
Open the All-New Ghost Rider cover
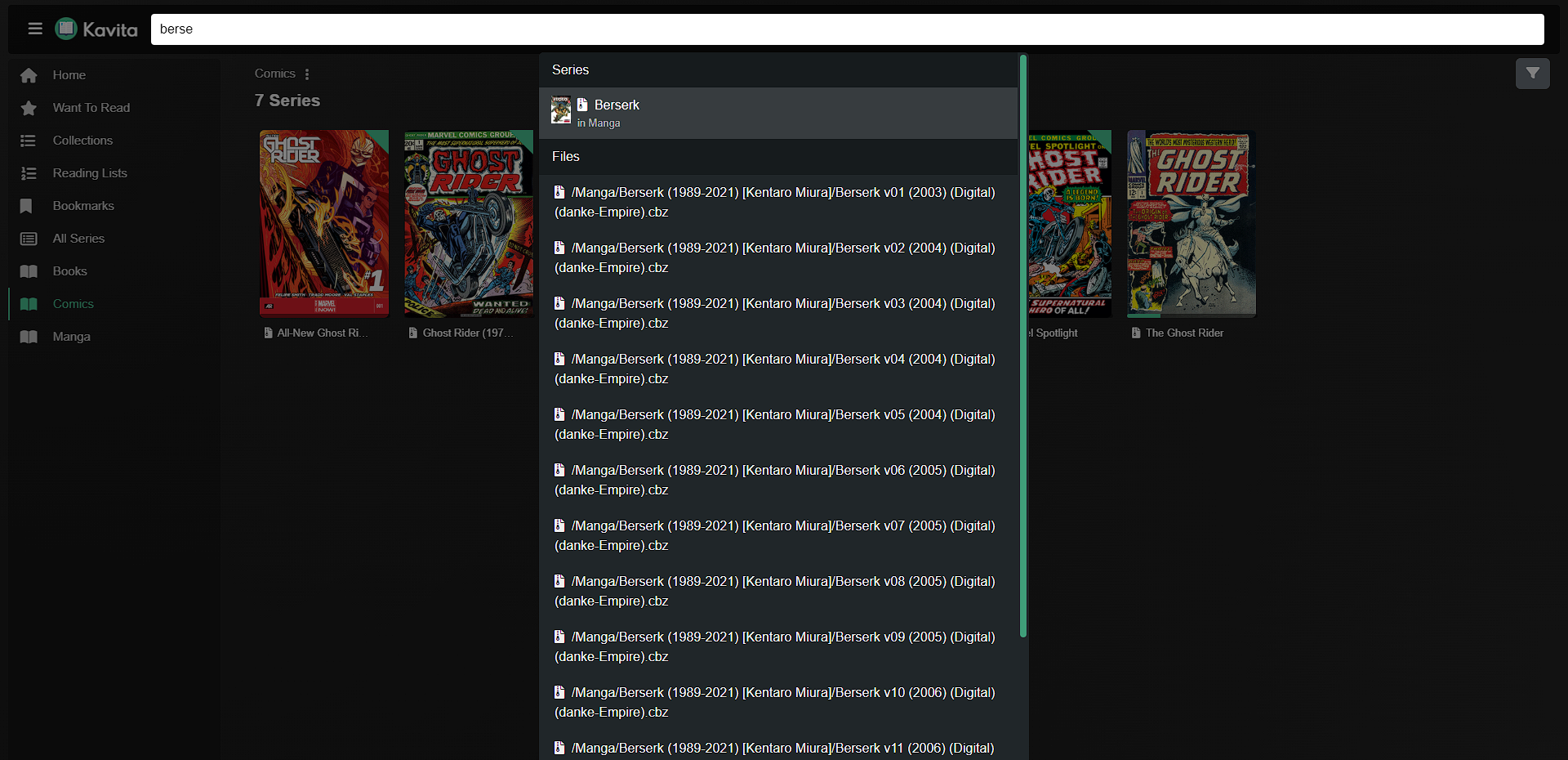click(324, 223)
